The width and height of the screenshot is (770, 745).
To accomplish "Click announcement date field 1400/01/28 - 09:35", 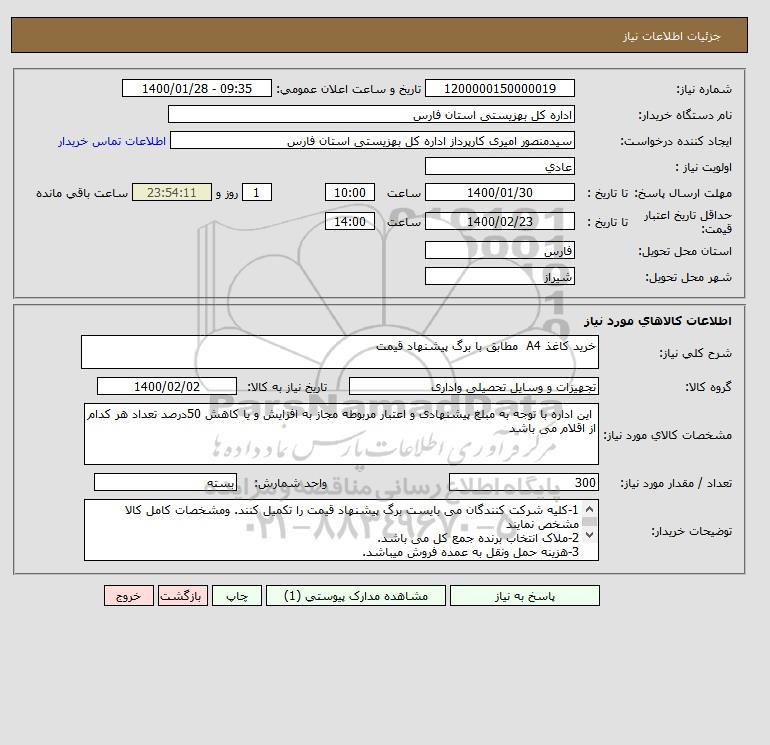I will (196, 88).
